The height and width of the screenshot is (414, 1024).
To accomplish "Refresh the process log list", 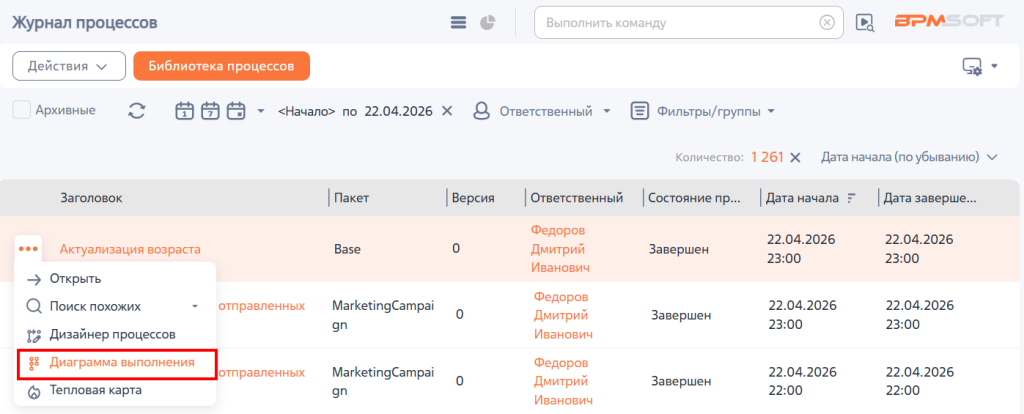I will tap(136, 111).
